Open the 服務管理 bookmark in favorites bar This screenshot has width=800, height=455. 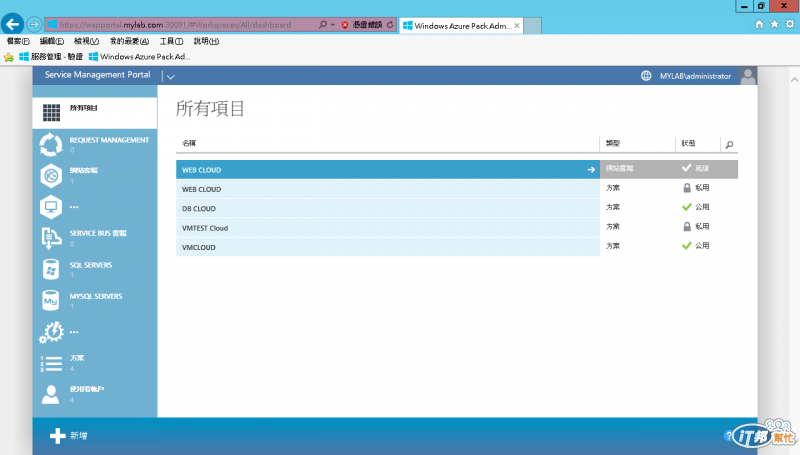(51, 57)
